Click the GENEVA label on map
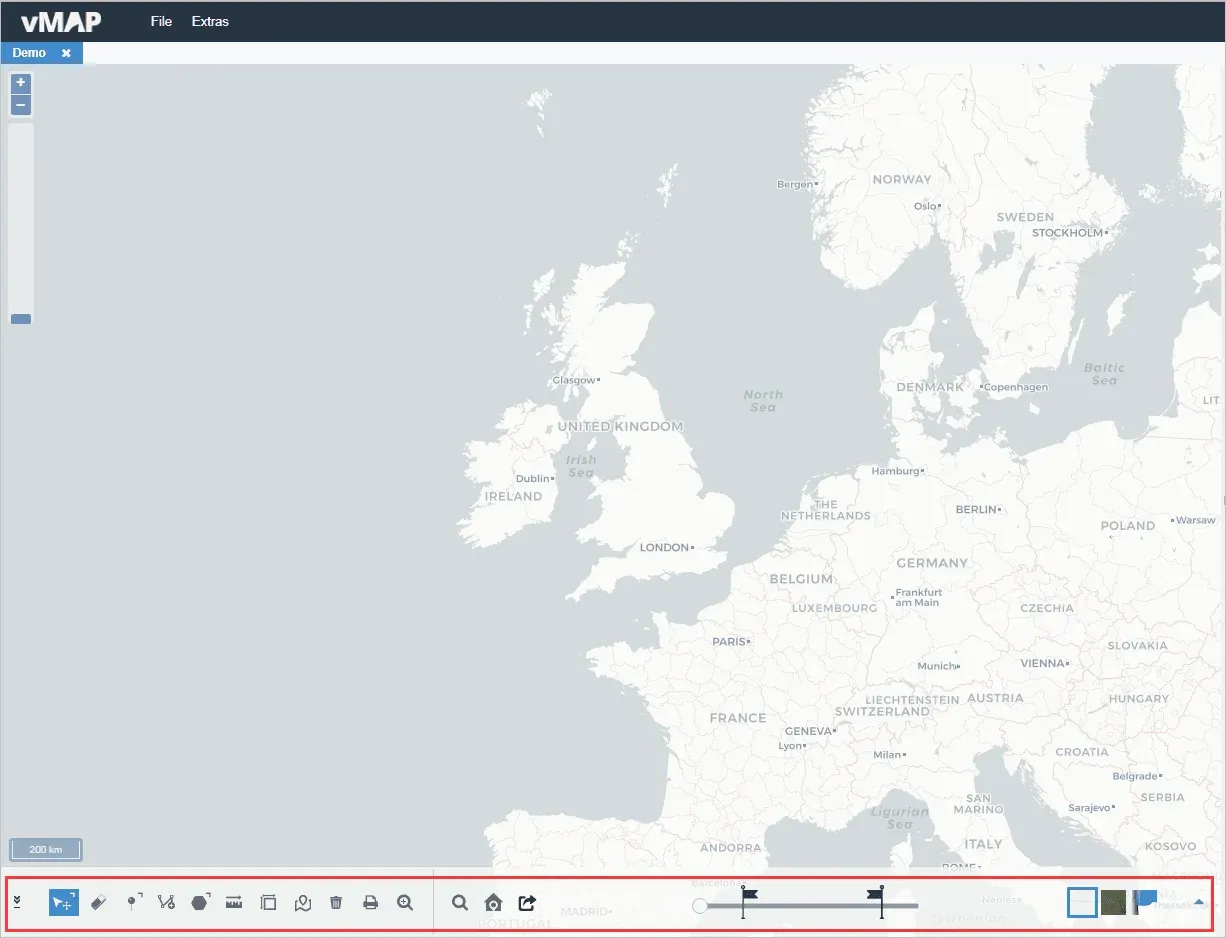 808,732
